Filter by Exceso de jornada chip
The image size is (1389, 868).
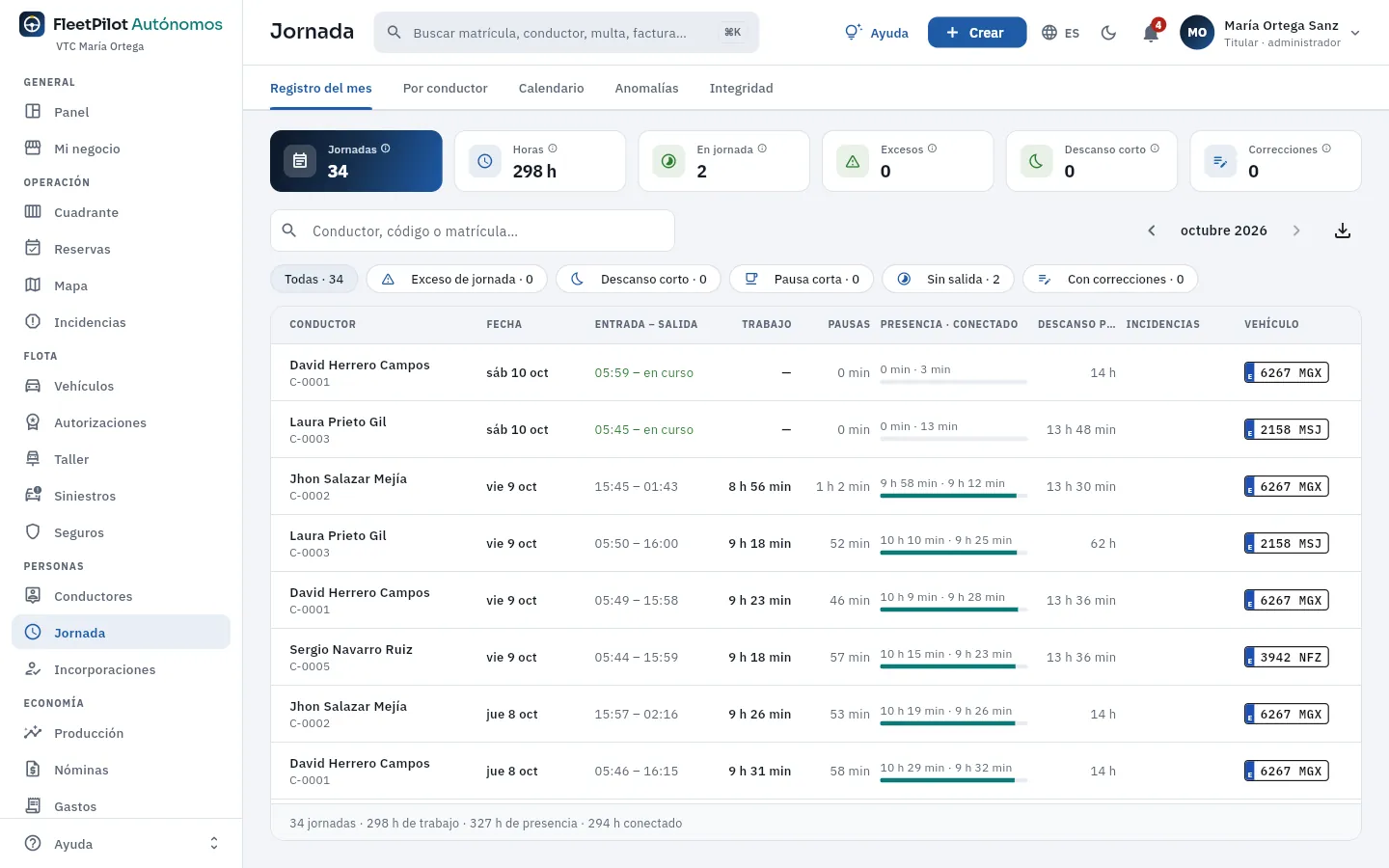[x=457, y=279]
